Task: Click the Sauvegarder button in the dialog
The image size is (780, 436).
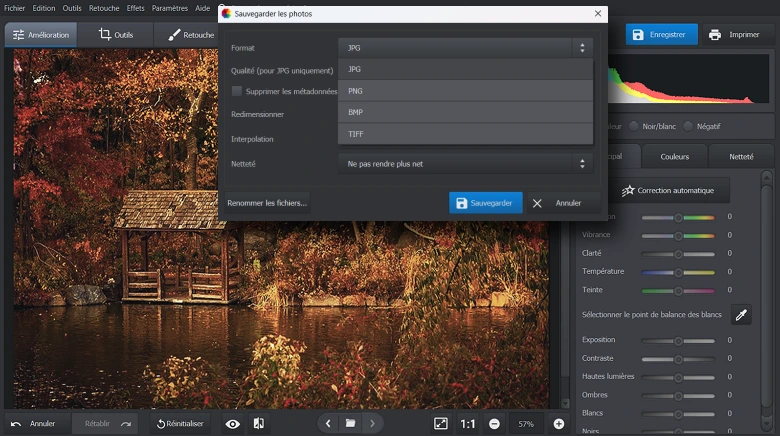Action: click(x=486, y=203)
